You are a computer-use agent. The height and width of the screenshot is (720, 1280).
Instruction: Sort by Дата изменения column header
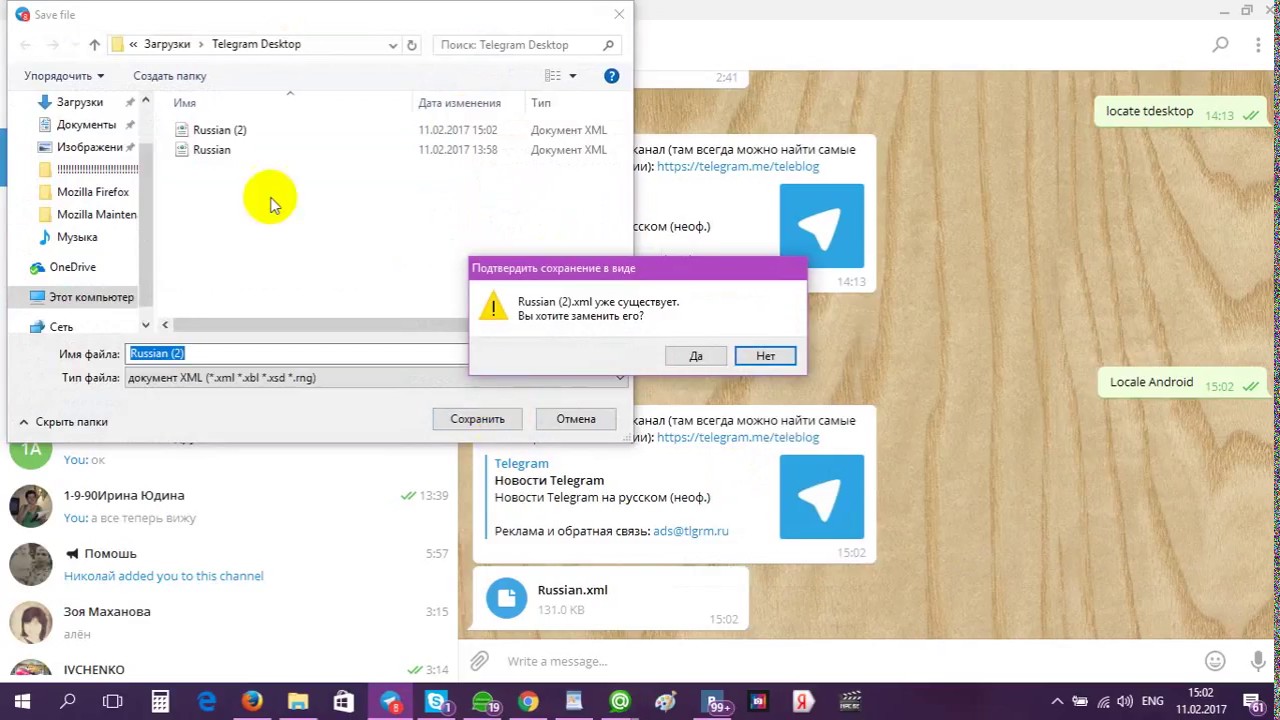[x=460, y=103]
